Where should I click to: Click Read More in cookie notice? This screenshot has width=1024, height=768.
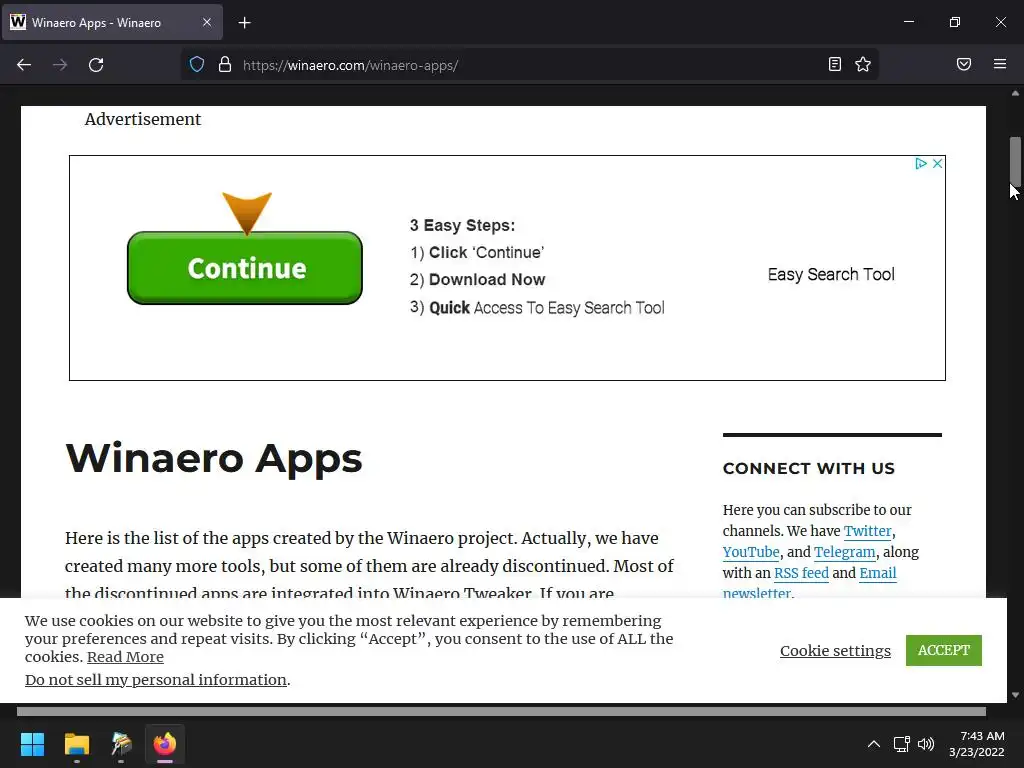[x=125, y=657]
